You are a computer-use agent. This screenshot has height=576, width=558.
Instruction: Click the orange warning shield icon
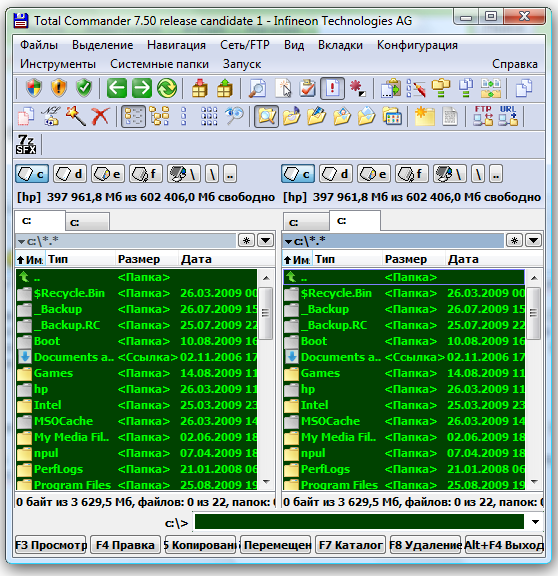click(x=59, y=88)
